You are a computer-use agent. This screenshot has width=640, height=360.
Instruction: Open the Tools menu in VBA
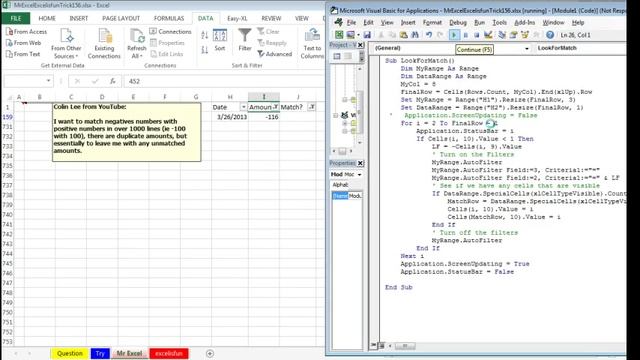pyautogui.click(x=499, y=22)
